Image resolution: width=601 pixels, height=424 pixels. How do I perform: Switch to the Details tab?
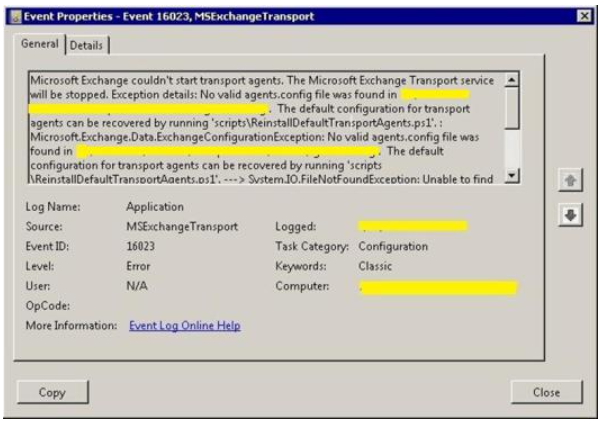coord(87,45)
